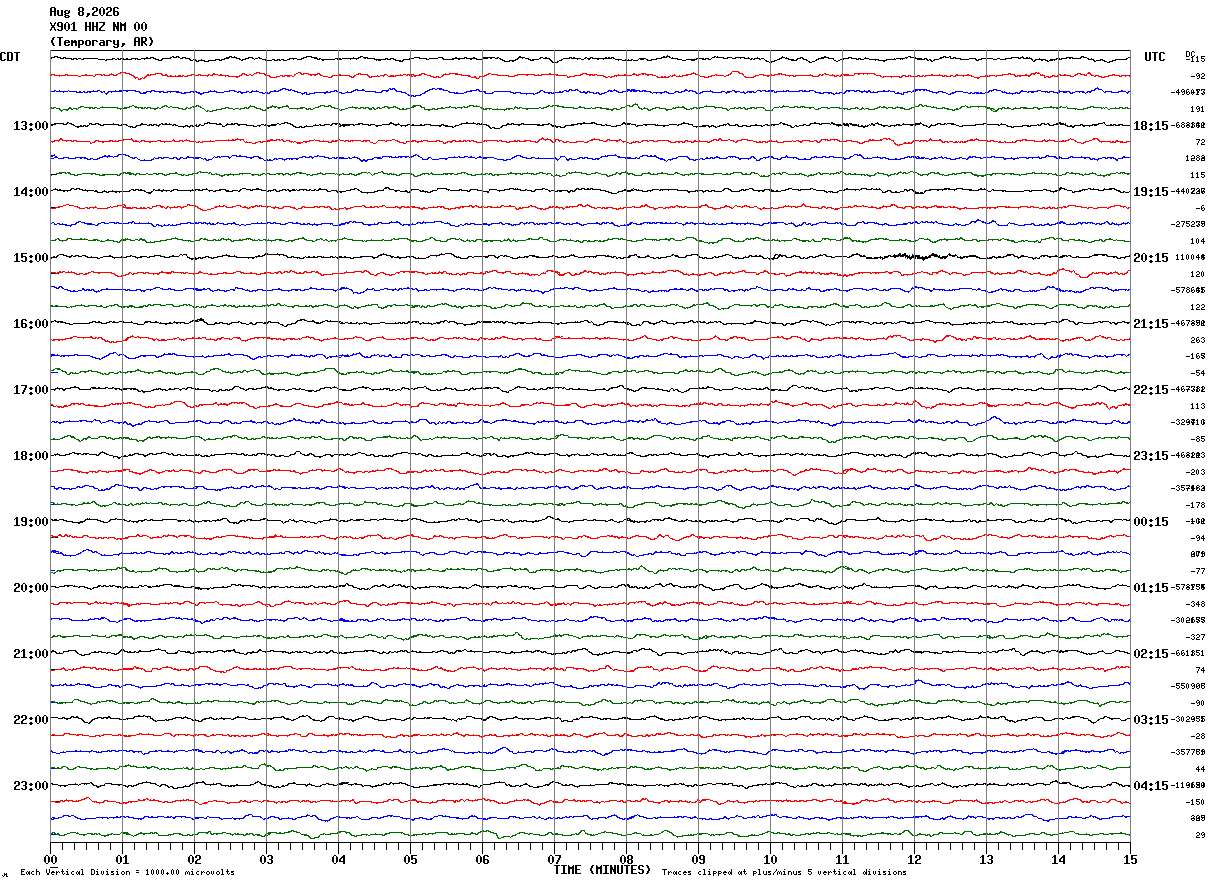Select the station header X901 HHZ NM 00
Viewport: 1210px width, 886px height.
pyautogui.click(x=98, y=27)
